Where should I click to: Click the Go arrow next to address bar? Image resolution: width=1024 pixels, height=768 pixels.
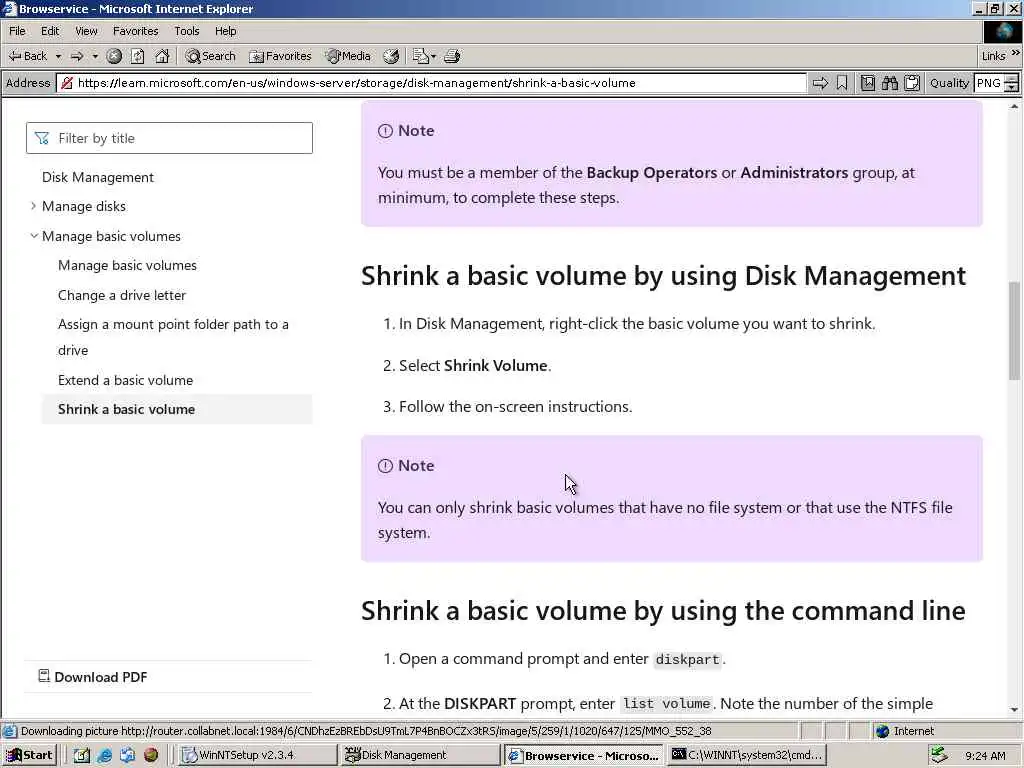click(820, 83)
